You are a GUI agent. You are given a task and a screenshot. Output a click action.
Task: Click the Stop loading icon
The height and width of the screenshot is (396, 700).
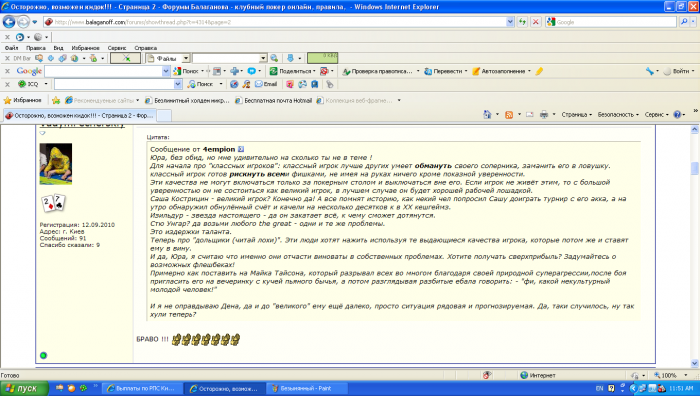[536, 21]
